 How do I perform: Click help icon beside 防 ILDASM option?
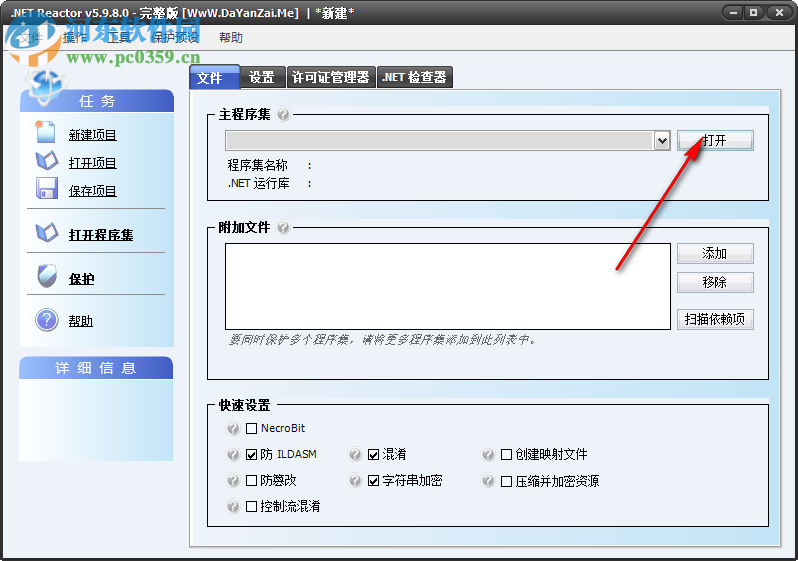pos(233,454)
